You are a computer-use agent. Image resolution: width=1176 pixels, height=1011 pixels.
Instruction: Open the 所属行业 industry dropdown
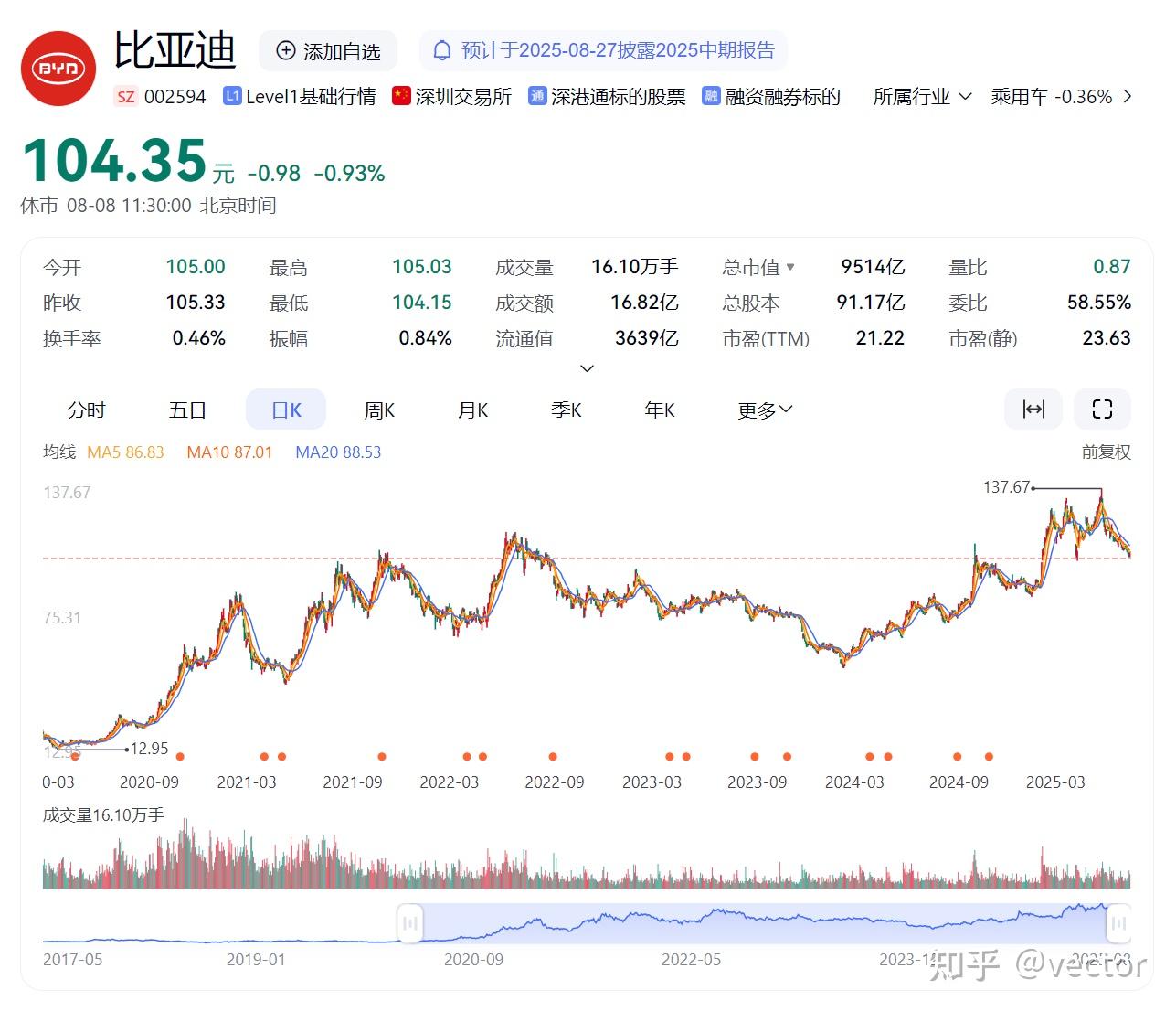click(x=922, y=96)
